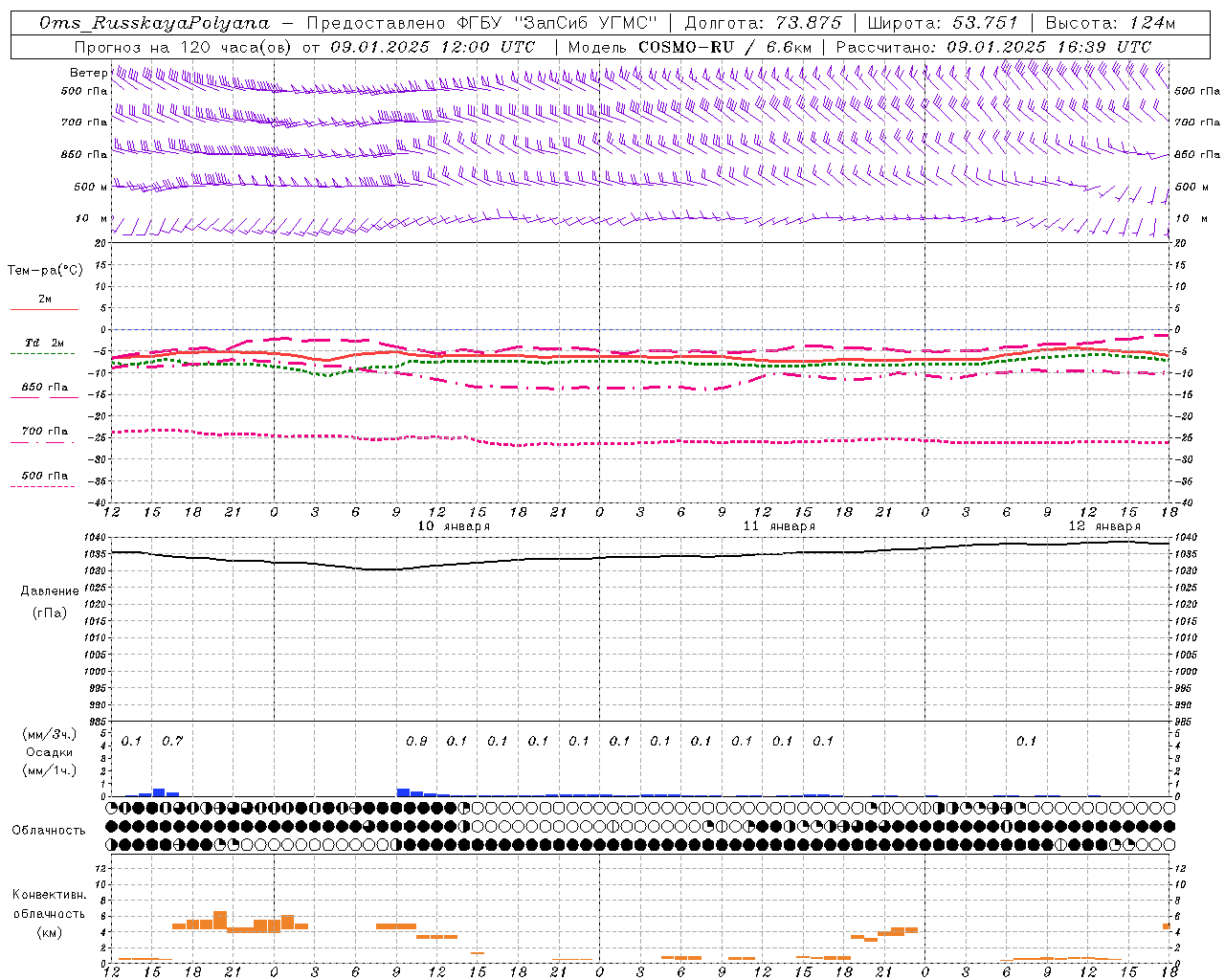Click the (км) convective cloud unit label
This screenshot has width=1225, height=980.
click(x=50, y=932)
